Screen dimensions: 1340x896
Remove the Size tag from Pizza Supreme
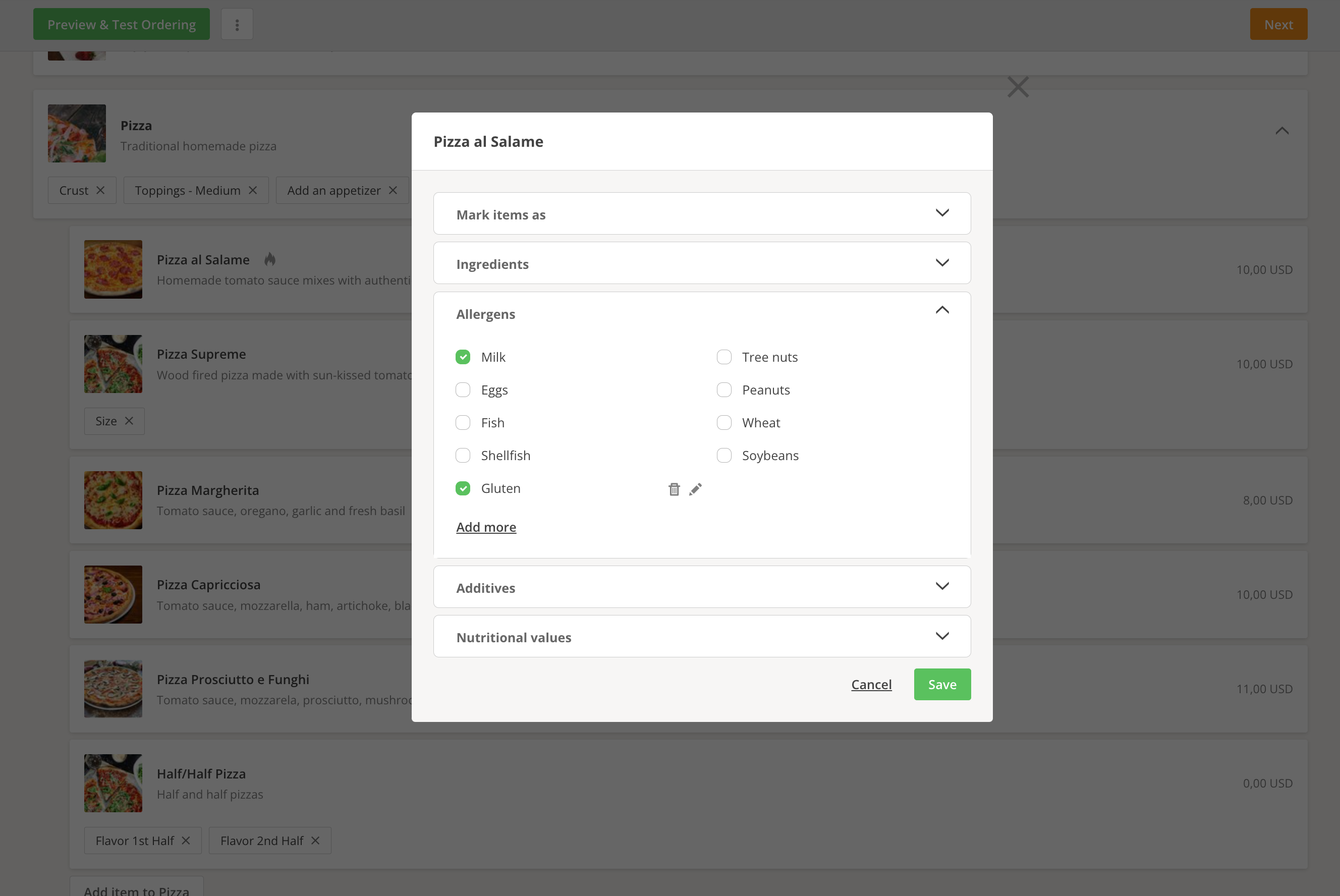pyautogui.click(x=129, y=421)
